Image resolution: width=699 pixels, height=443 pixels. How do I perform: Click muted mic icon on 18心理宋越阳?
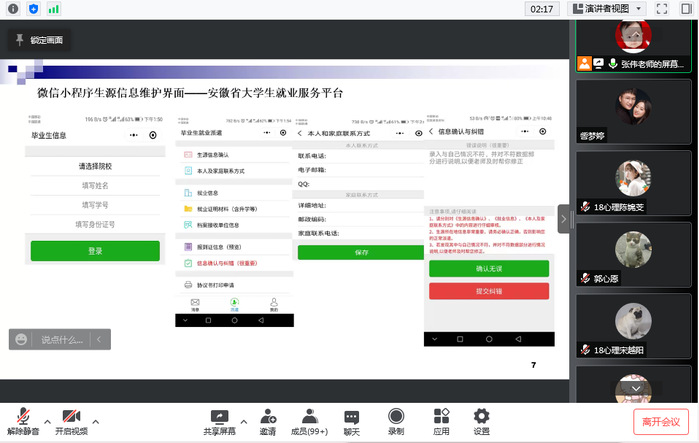586,350
